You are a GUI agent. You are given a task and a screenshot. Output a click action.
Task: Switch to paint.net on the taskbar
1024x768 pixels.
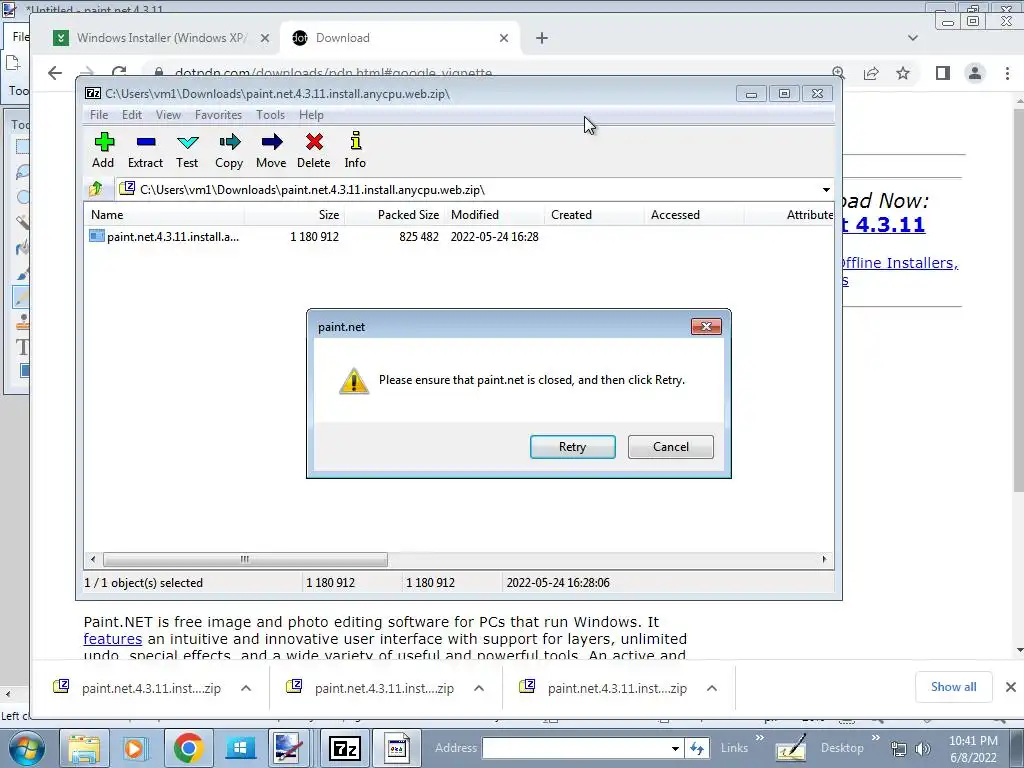tap(288, 748)
